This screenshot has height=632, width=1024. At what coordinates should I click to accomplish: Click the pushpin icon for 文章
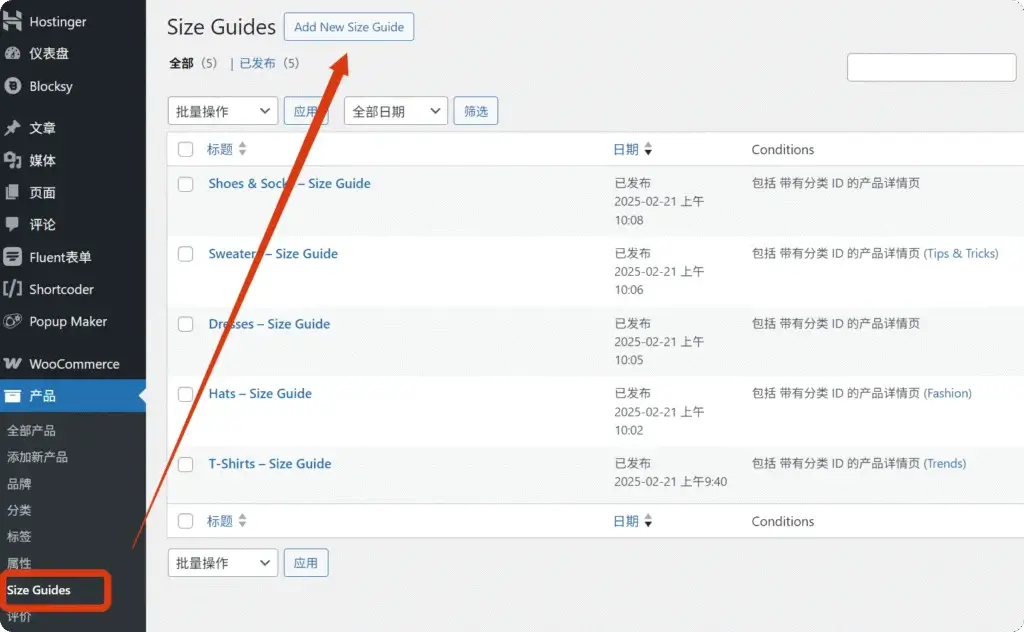coord(13,128)
